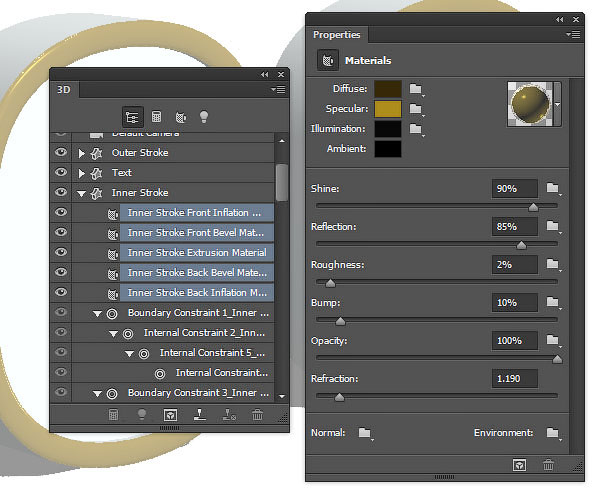Hide Inner Stroke Extrusion Material
Screen dimensions: 600x500
pos(61,253)
